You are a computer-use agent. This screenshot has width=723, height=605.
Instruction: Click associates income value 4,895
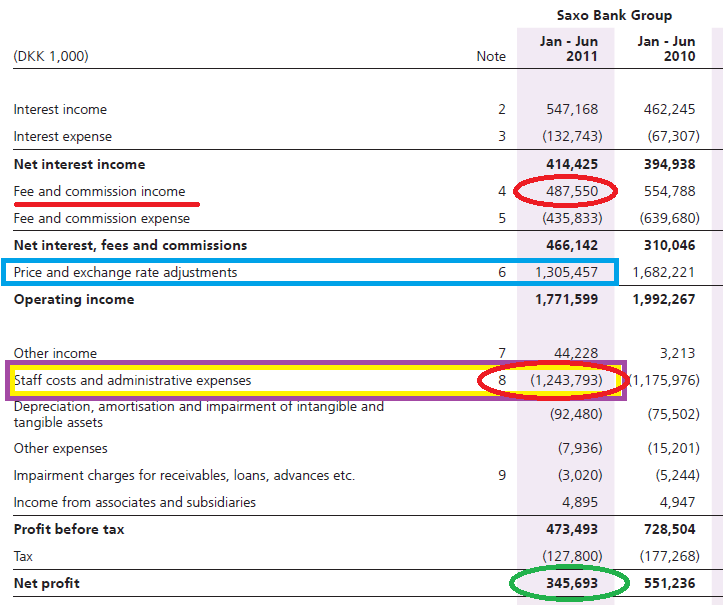pos(580,502)
